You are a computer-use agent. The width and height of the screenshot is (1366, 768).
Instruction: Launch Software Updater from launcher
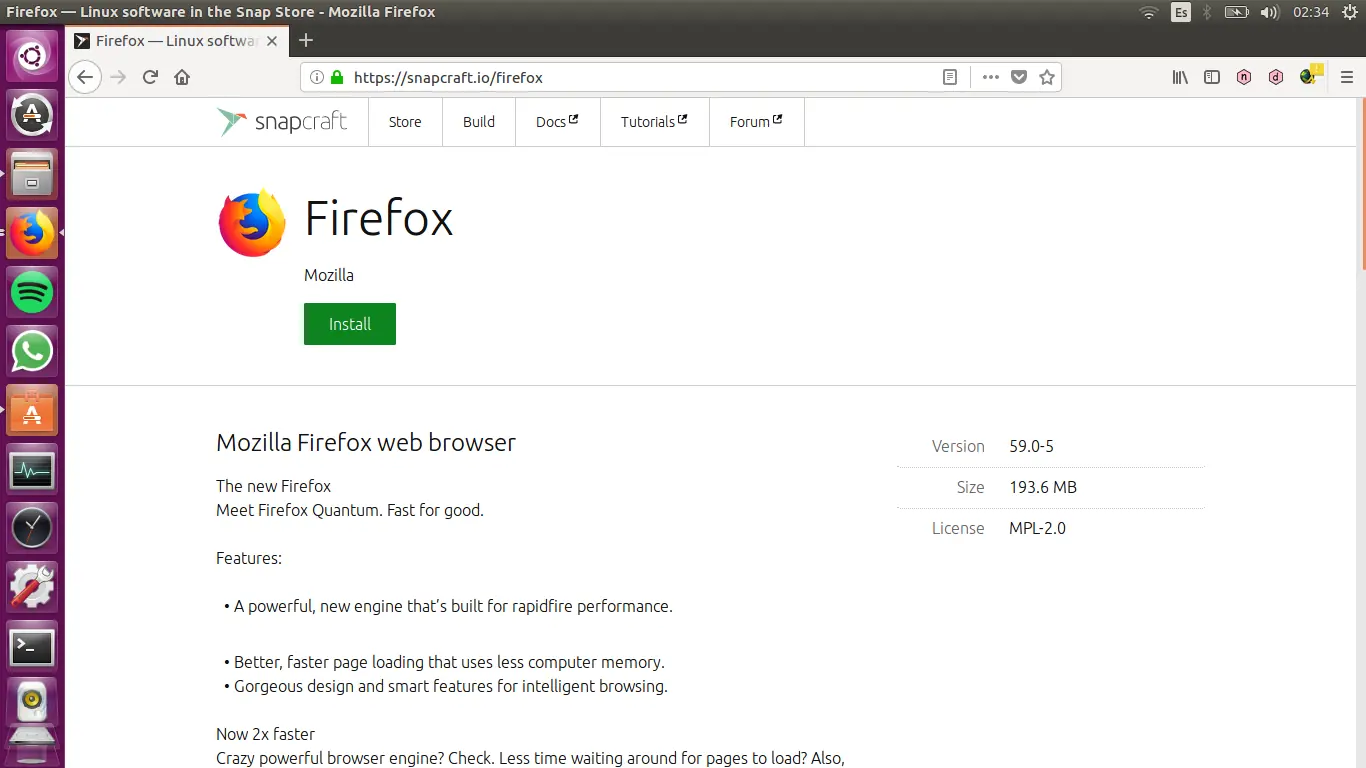point(32,115)
